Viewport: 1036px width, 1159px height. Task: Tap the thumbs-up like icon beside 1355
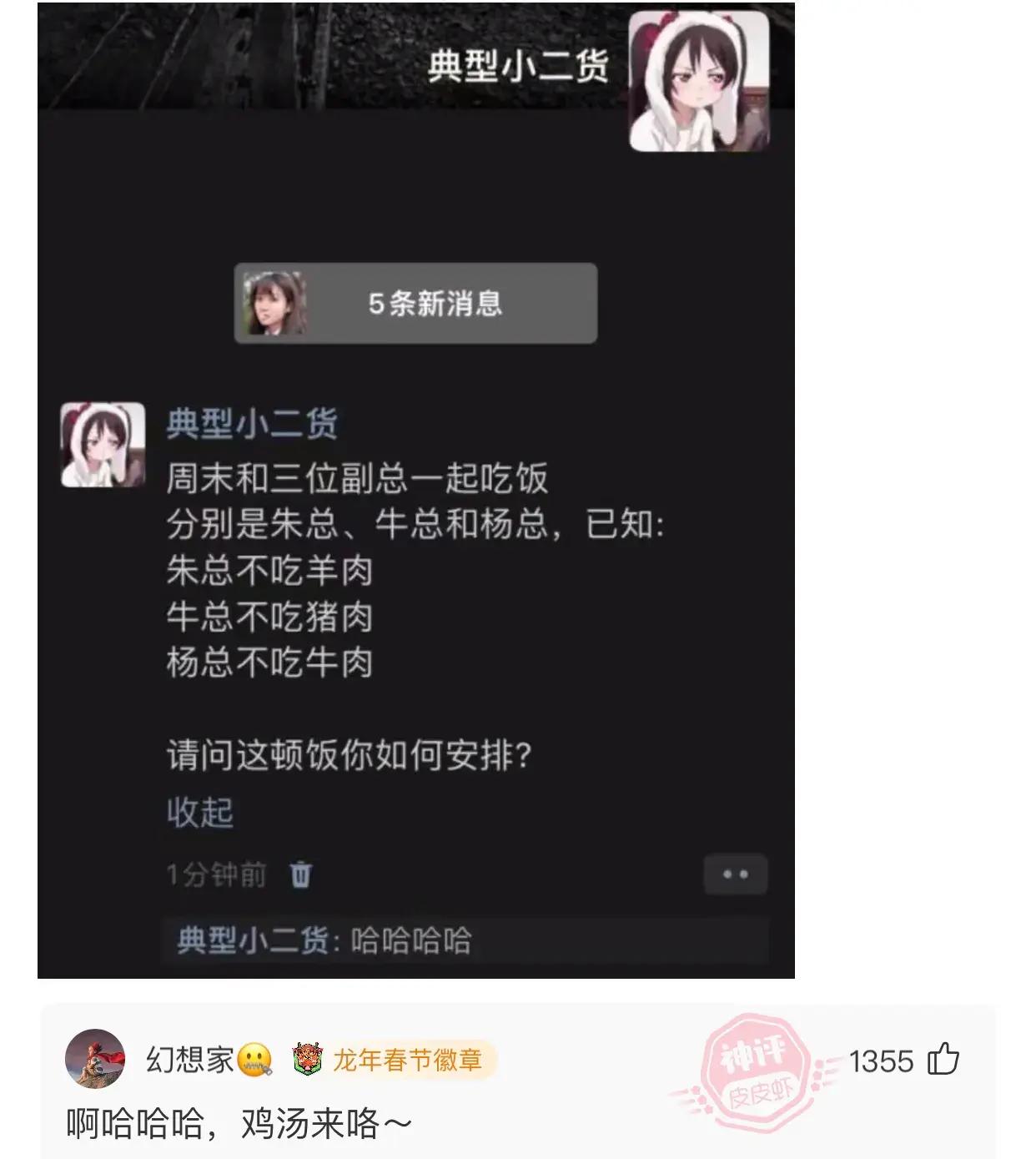[943, 1059]
